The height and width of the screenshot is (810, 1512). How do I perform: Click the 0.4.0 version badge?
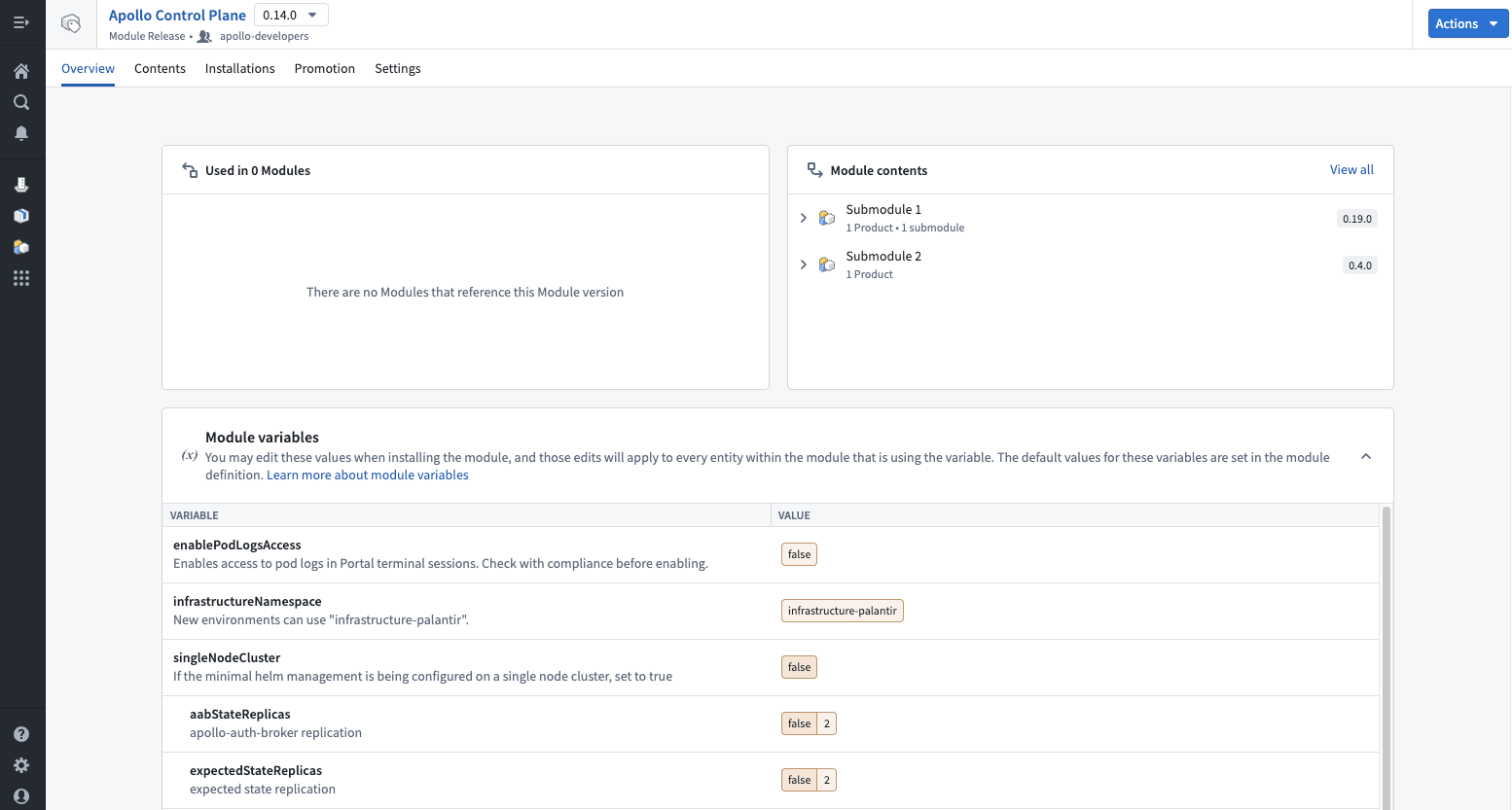pos(1360,265)
